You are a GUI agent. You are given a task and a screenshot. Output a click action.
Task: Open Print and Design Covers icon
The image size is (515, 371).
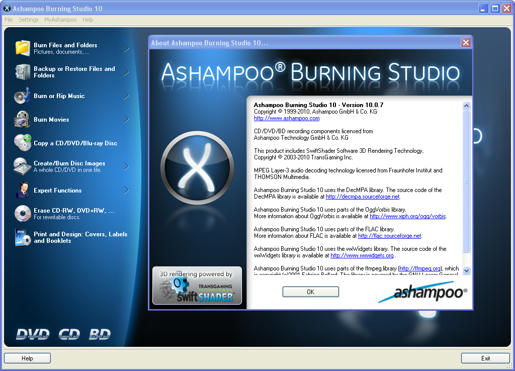[22, 237]
